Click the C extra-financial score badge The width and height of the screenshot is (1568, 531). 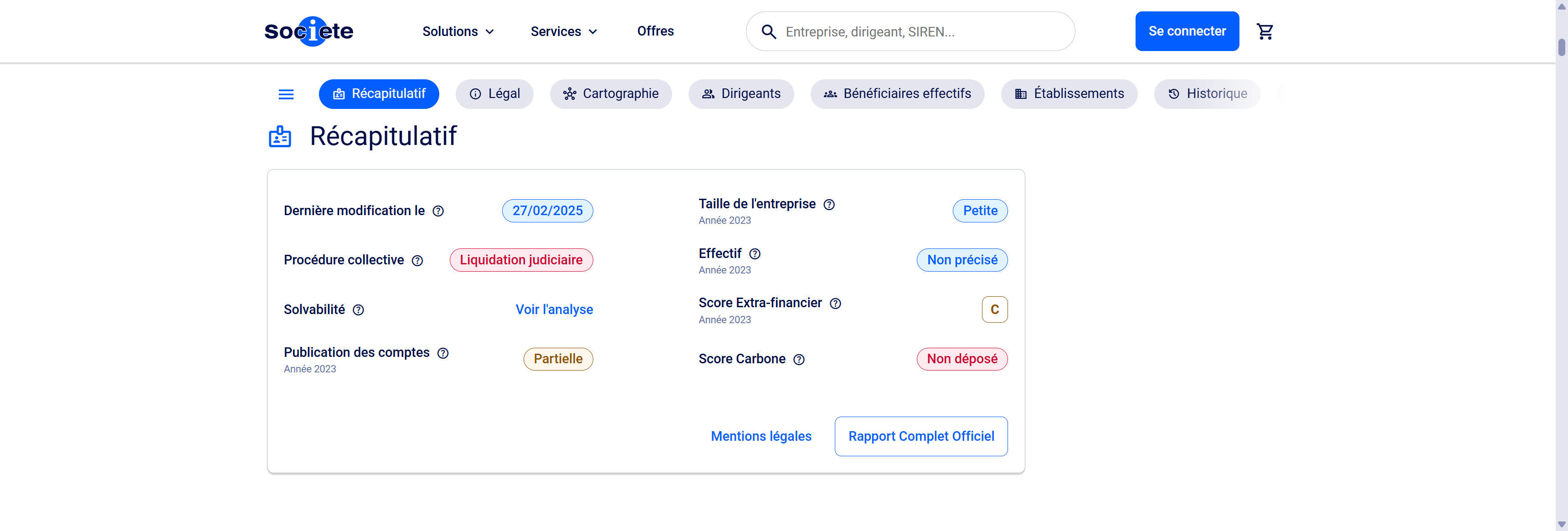click(995, 309)
